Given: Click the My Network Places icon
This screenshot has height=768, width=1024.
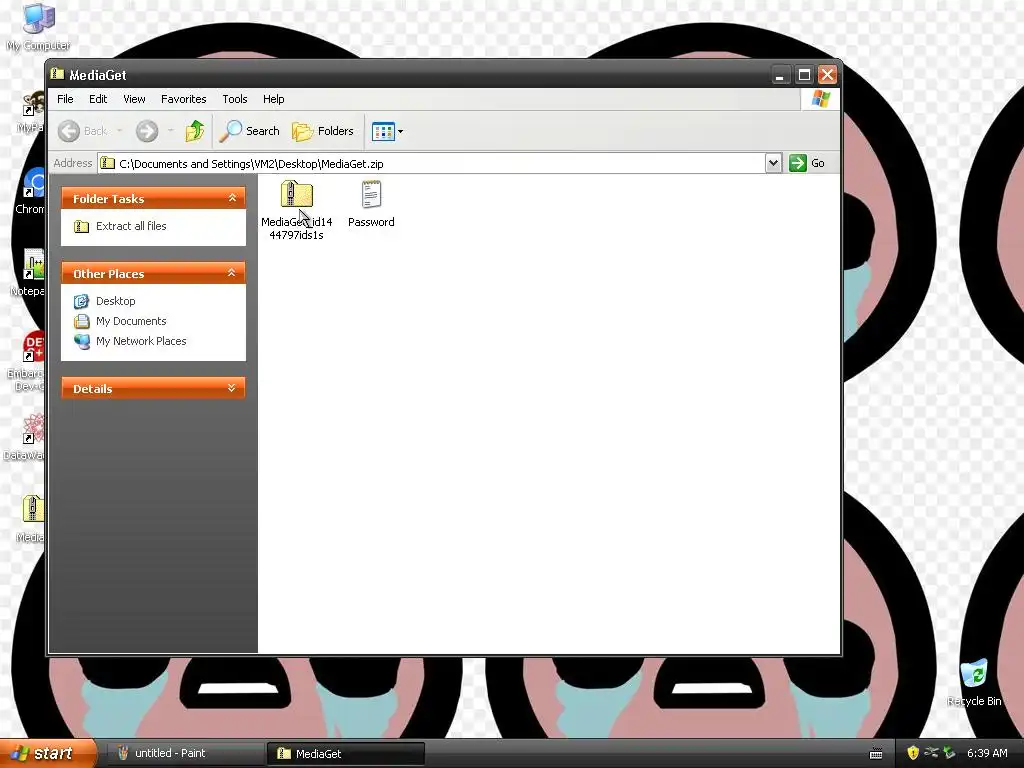Looking at the screenshot, I should tap(82, 341).
